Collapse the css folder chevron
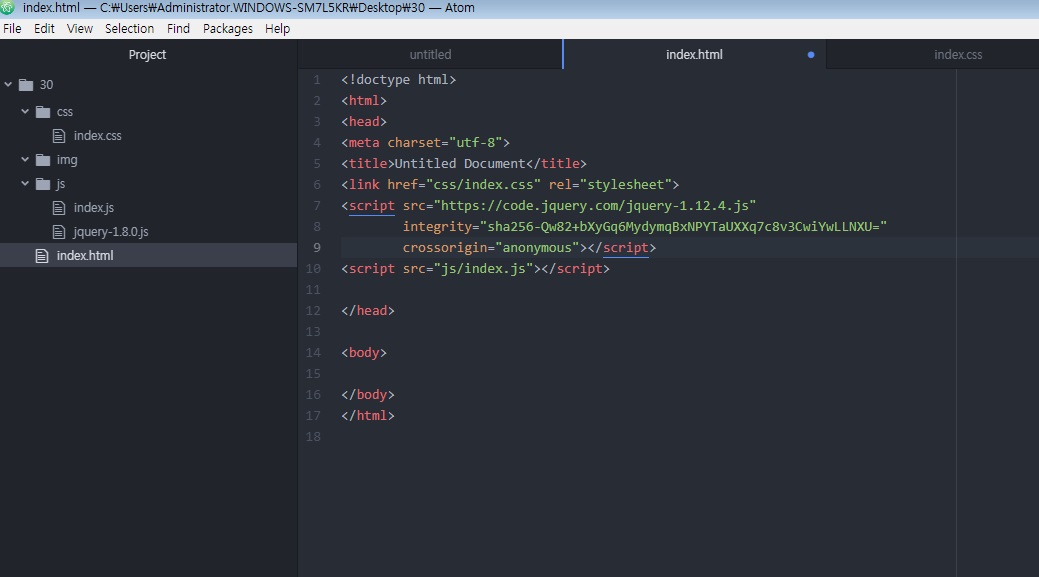 25,111
